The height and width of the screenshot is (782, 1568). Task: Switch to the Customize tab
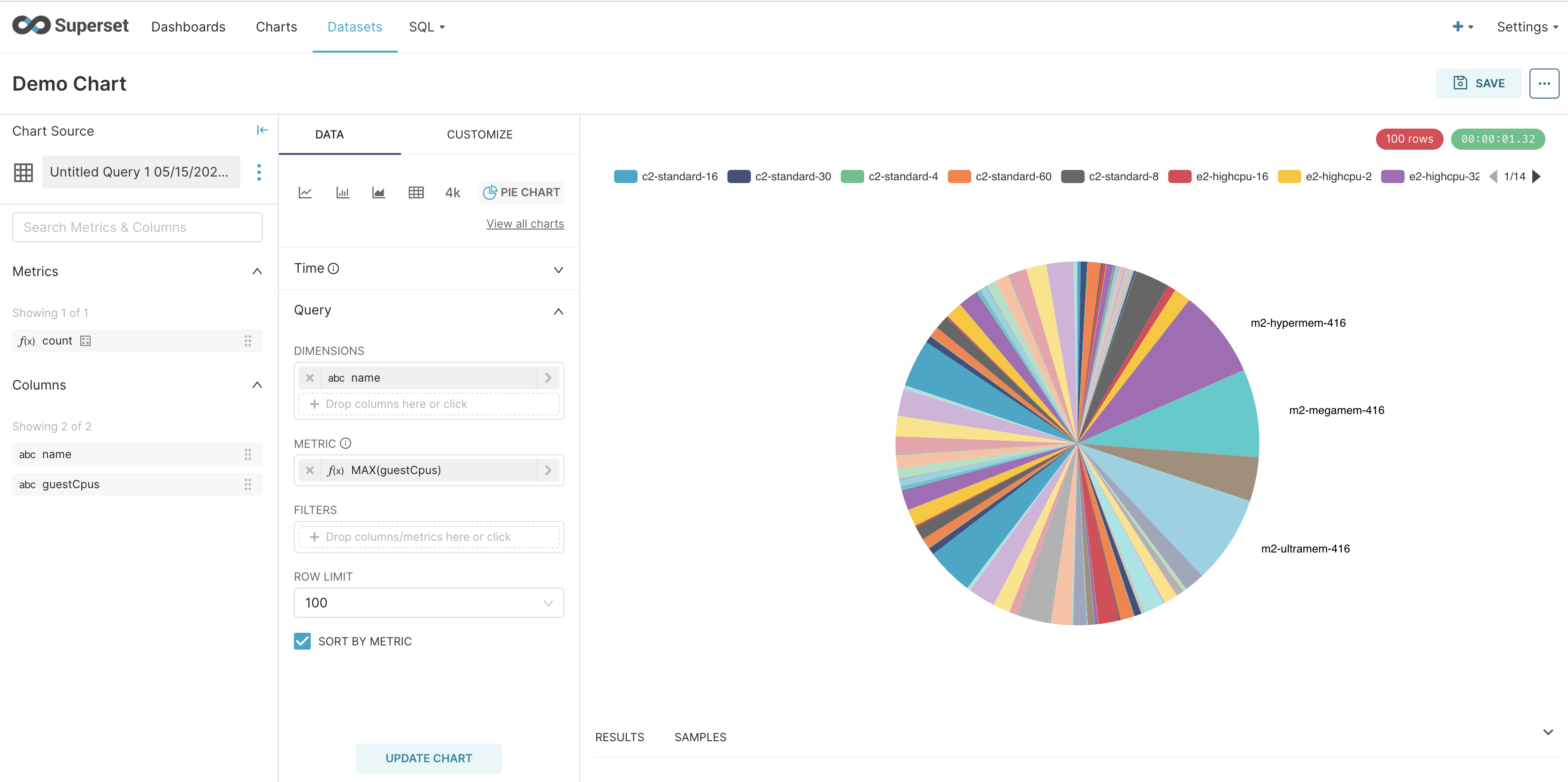coord(479,135)
